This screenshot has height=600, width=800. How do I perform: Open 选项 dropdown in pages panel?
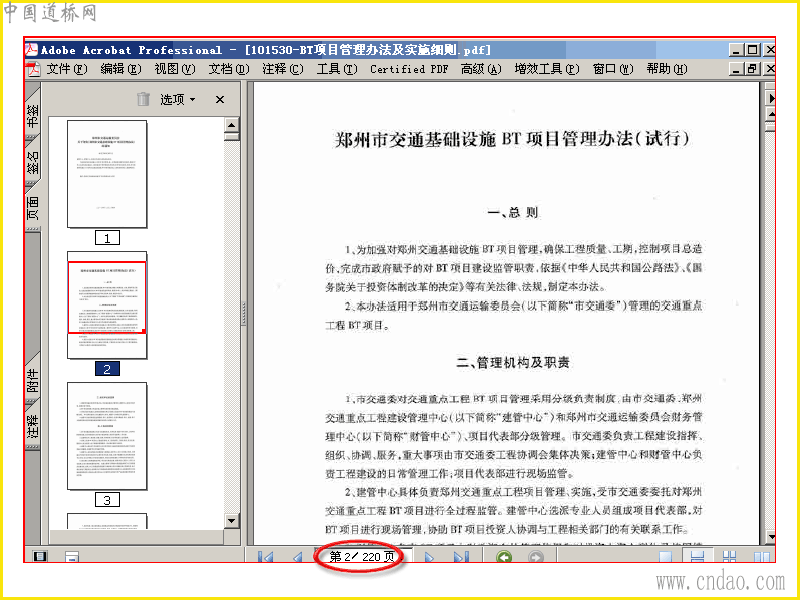click(178, 99)
